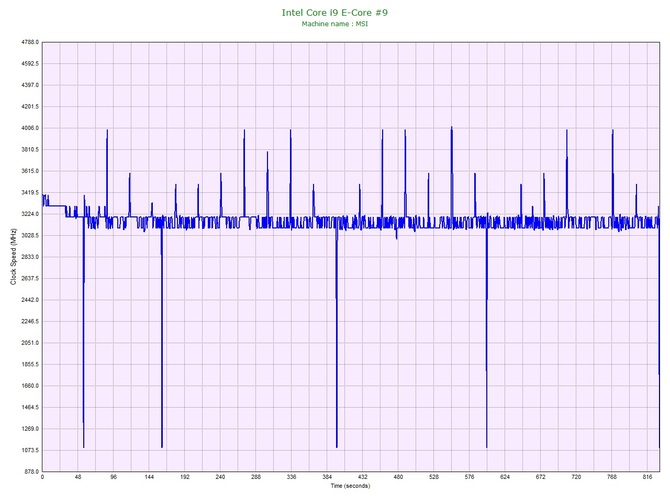Viewport: 670px width, 503px height.
Task: Click the 1660.0 y-axis value
Action: pos(30,386)
